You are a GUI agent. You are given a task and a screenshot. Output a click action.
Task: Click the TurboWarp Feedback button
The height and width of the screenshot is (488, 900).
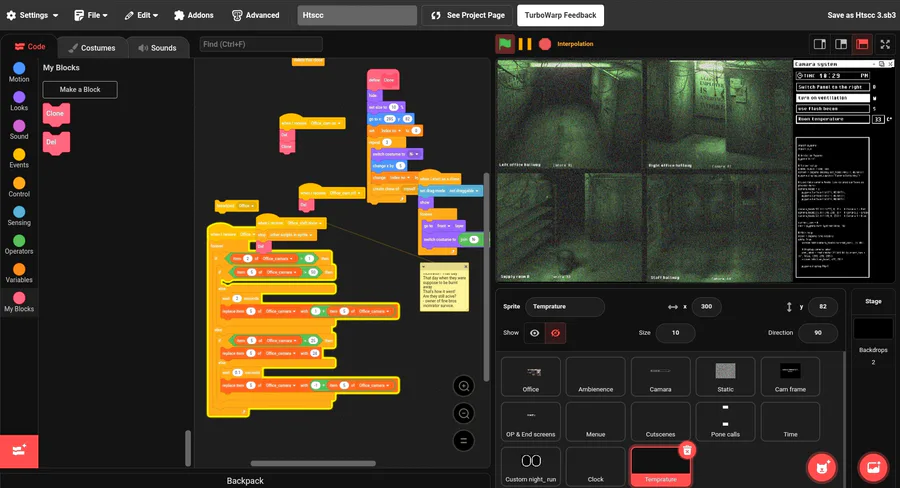click(x=560, y=16)
